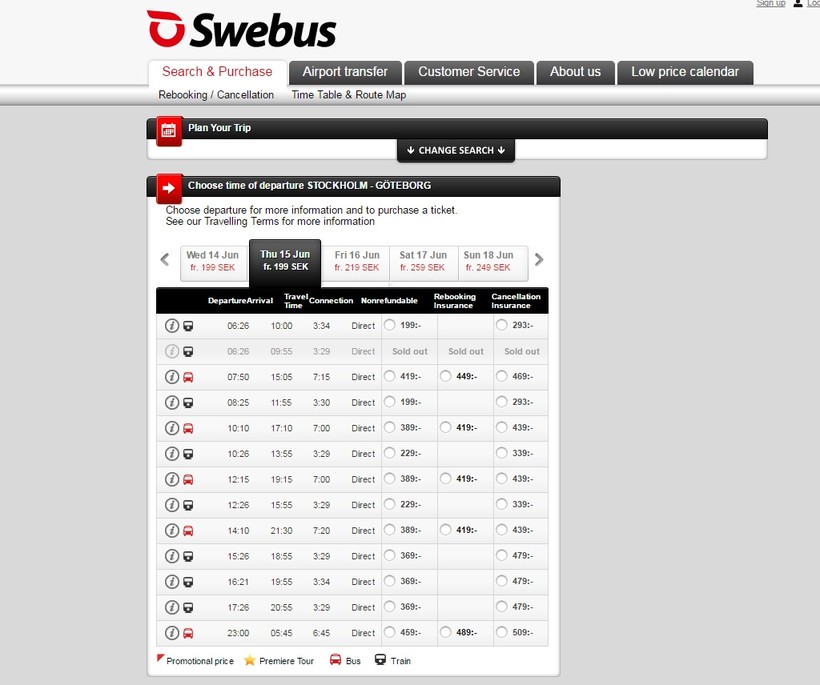820x685 pixels.
Task: Select 509:- cancellation insurance for 23:00 departure
Action: click(x=501, y=633)
